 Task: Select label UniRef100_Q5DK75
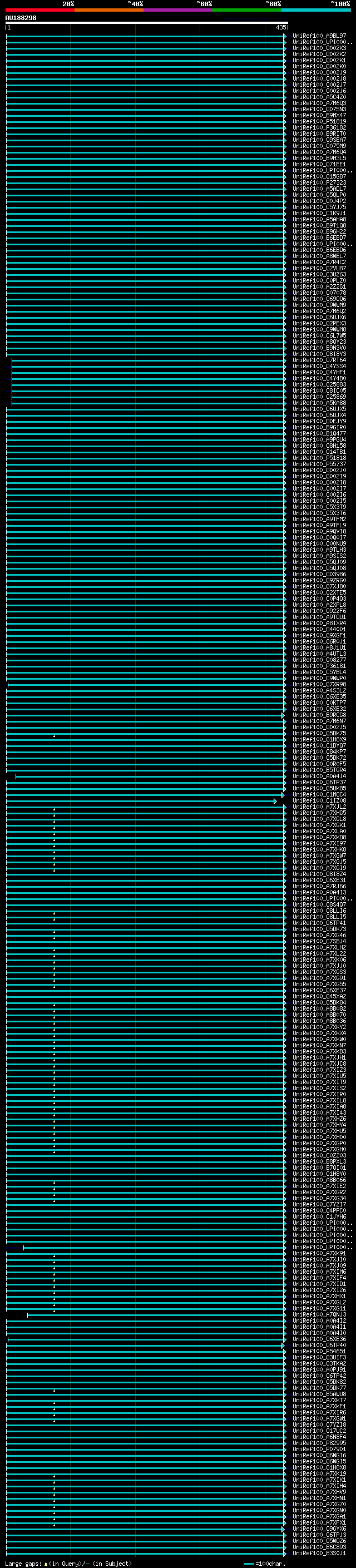pos(319,734)
